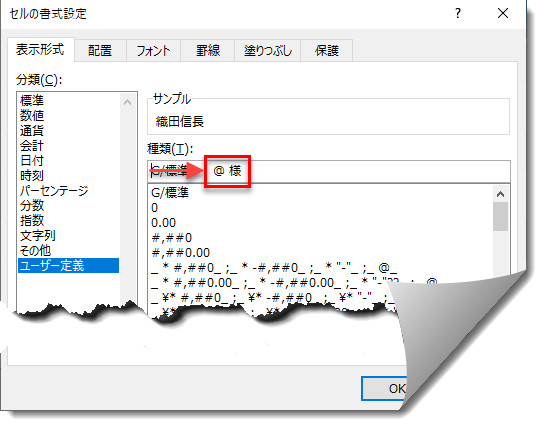Image resolution: width=542 pixels, height=426 pixels.
Task: Select the 数値 category
Action: (32, 115)
